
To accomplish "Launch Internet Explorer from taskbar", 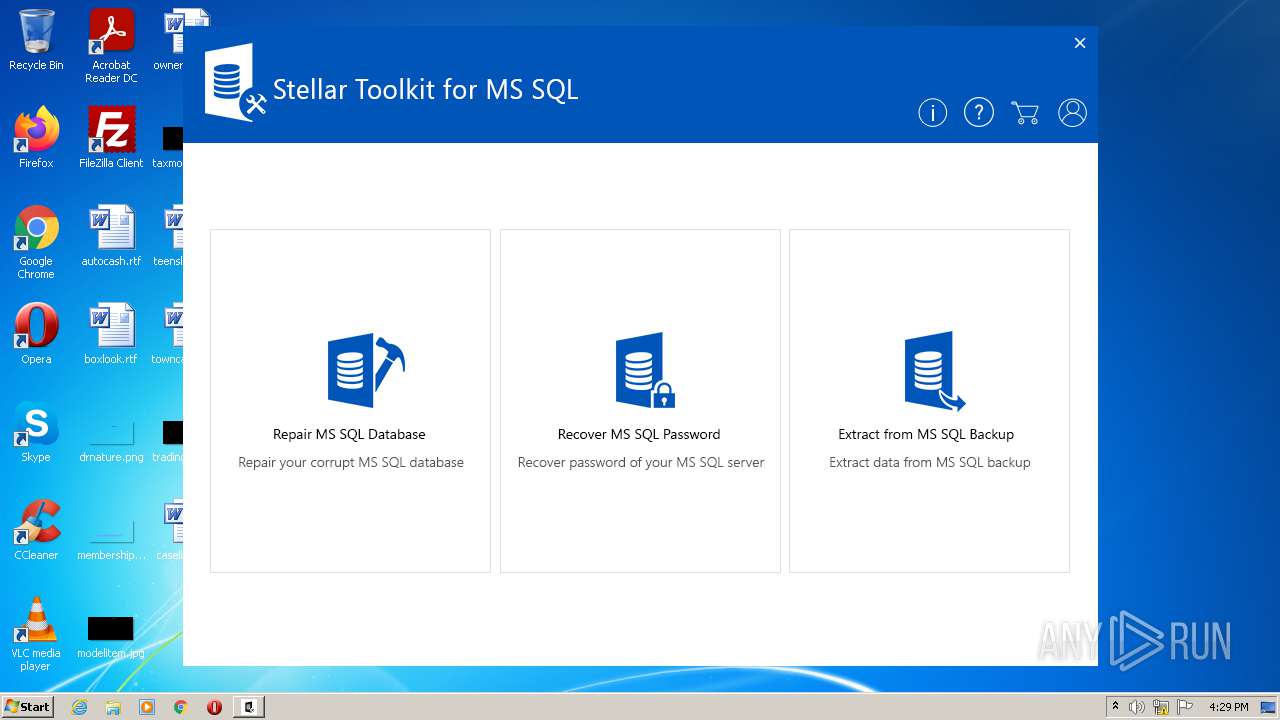I will pos(80,707).
